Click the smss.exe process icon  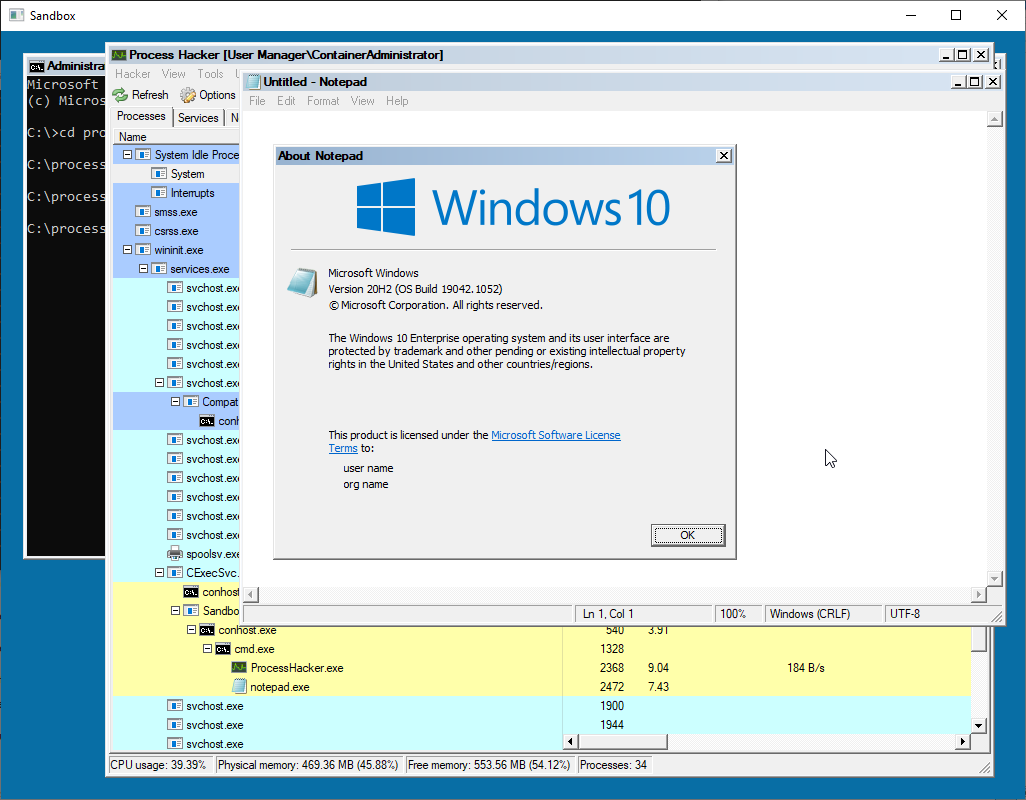[x=143, y=212]
